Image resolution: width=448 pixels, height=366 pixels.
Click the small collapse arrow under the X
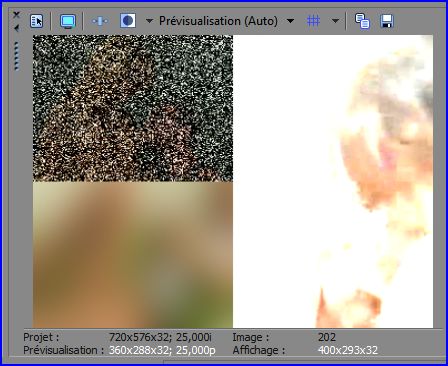click(16, 29)
